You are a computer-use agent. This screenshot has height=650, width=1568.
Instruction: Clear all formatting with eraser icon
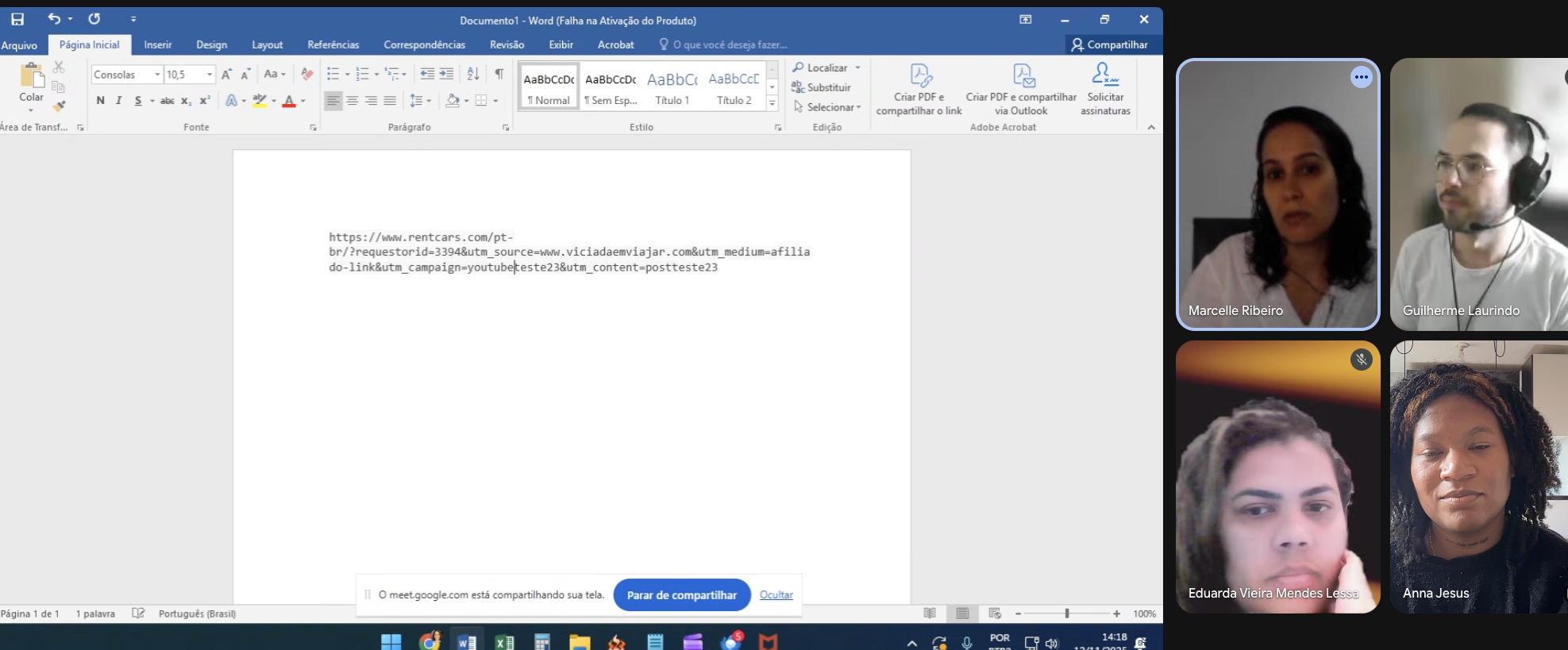(x=307, y=74)
